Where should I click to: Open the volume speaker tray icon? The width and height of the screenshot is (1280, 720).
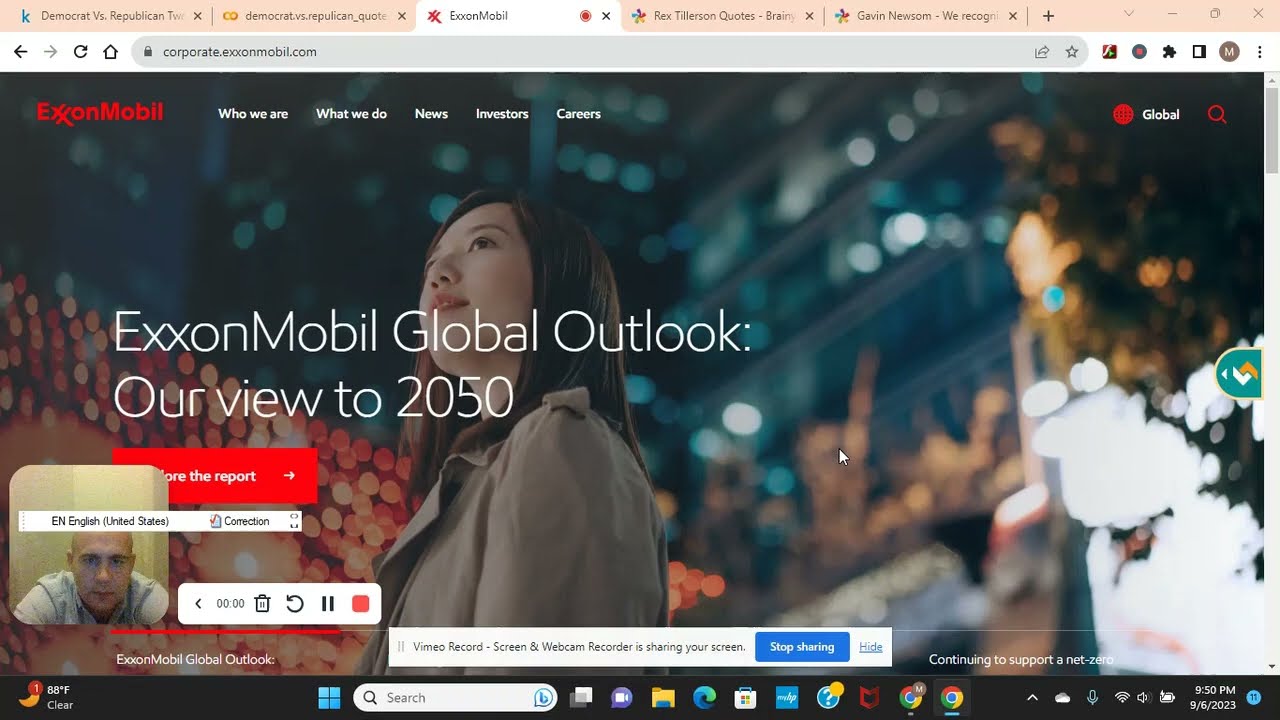(x=1143, y=697)
